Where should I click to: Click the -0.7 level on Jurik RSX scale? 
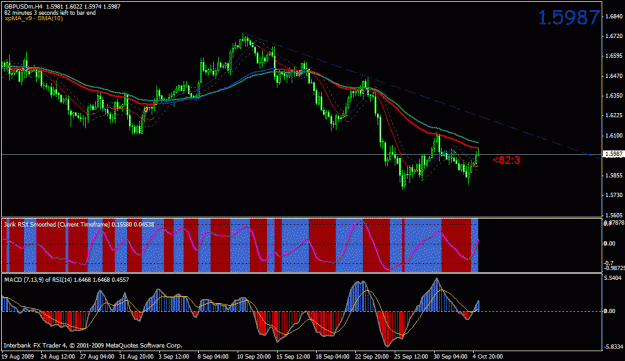tap(610, 263)
